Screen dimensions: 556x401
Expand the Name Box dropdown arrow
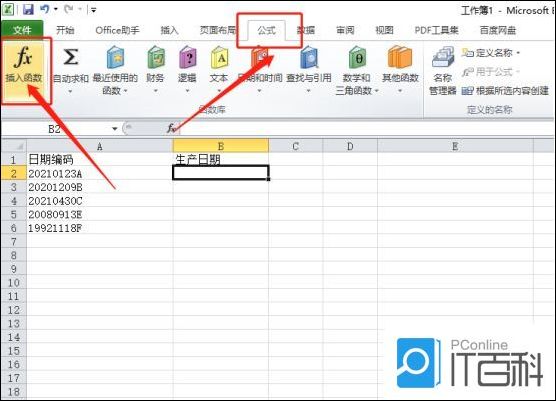click(x=115, y=128)
